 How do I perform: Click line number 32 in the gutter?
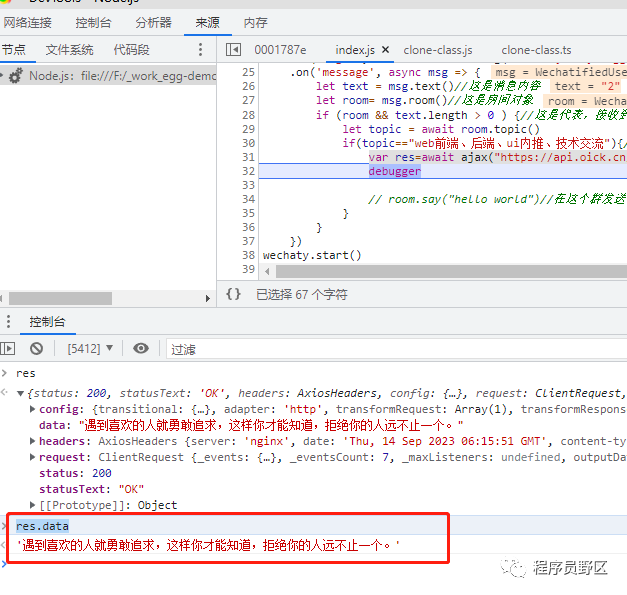tap(248, 171)
